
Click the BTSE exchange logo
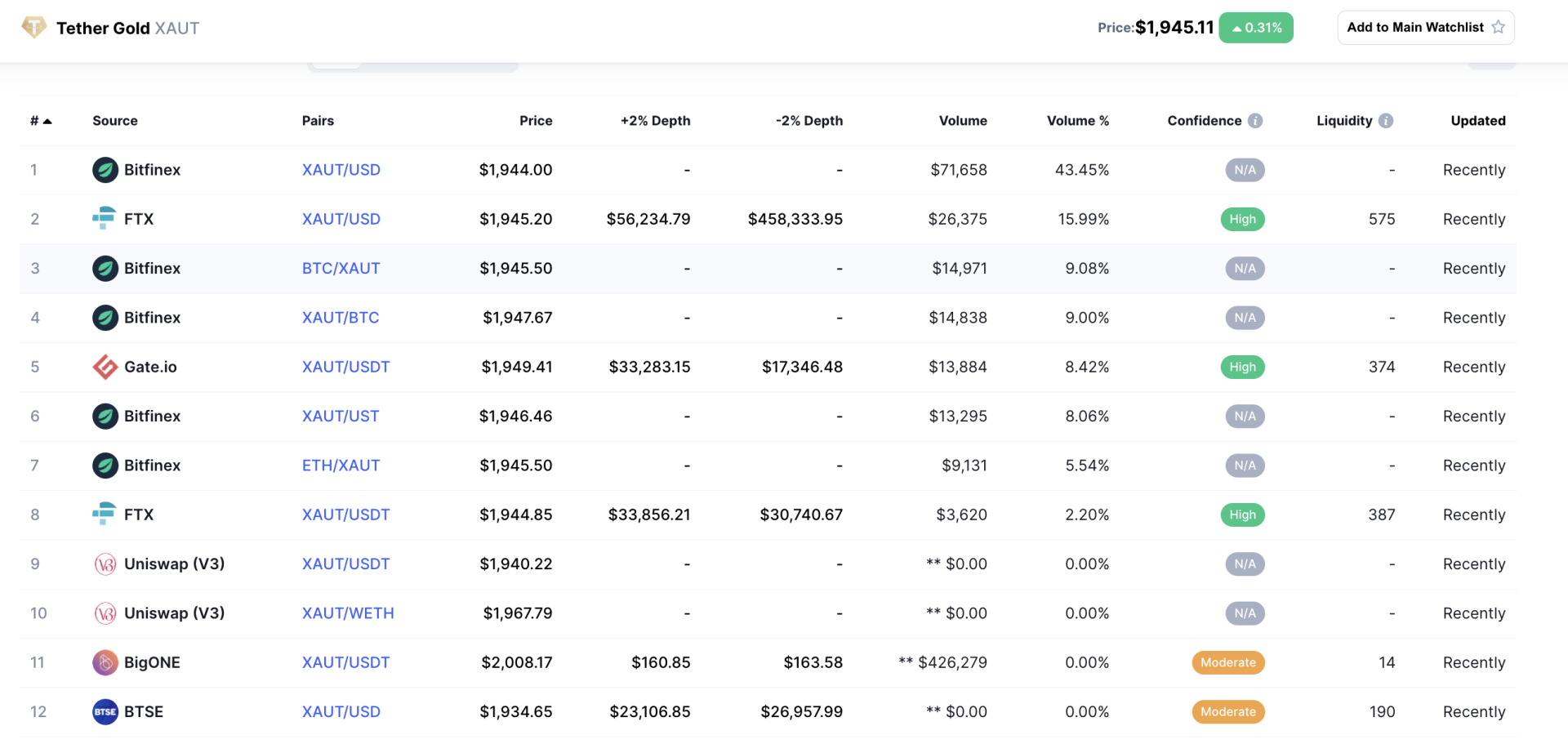pos(105,711)
